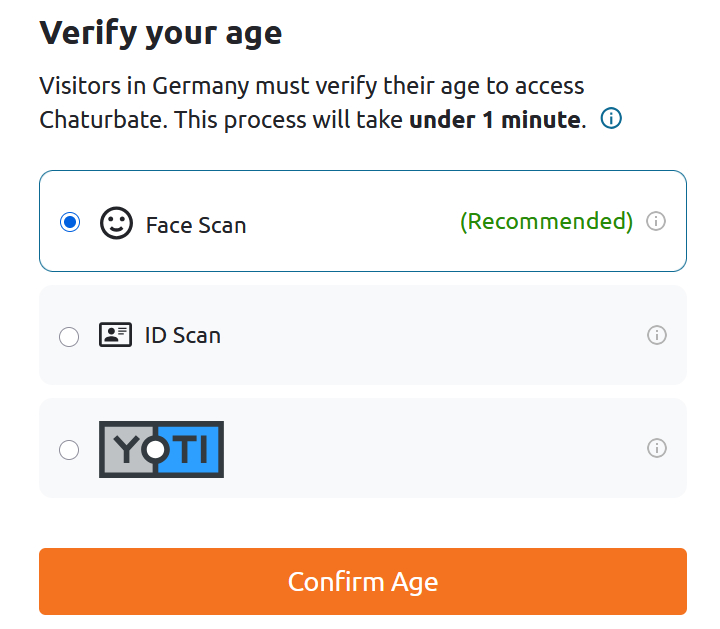720x629 pixels.
Task: Click the "Face Scan" label text
Action: point(196,224)
